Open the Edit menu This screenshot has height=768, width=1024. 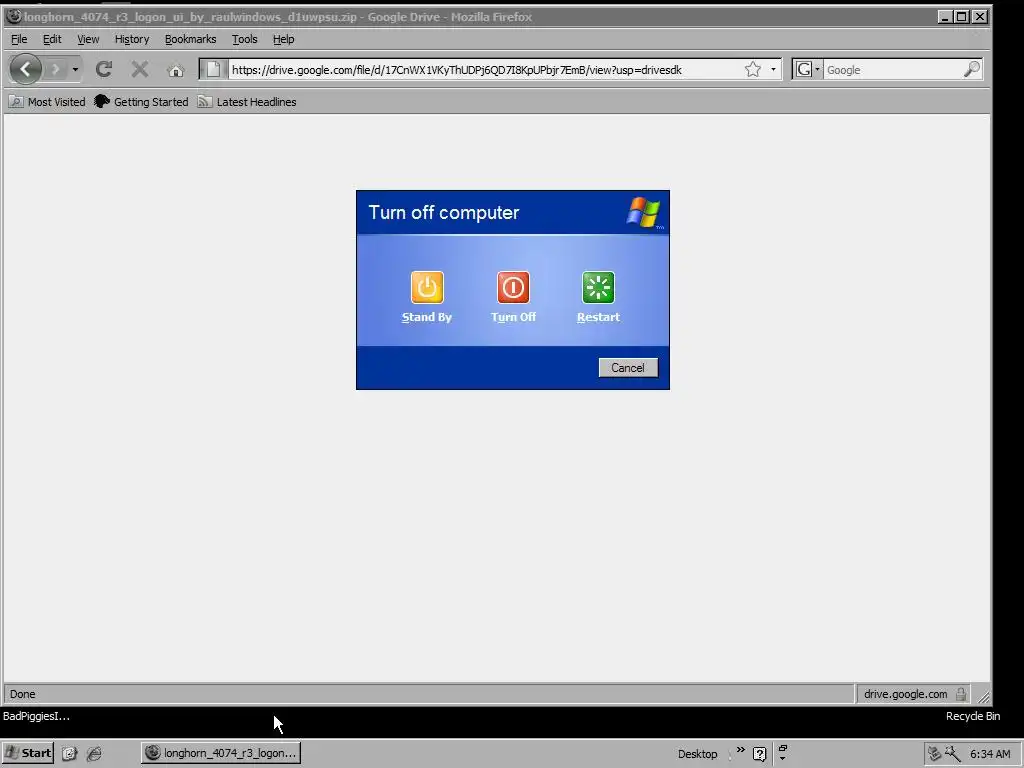click(x=52, y=39)
